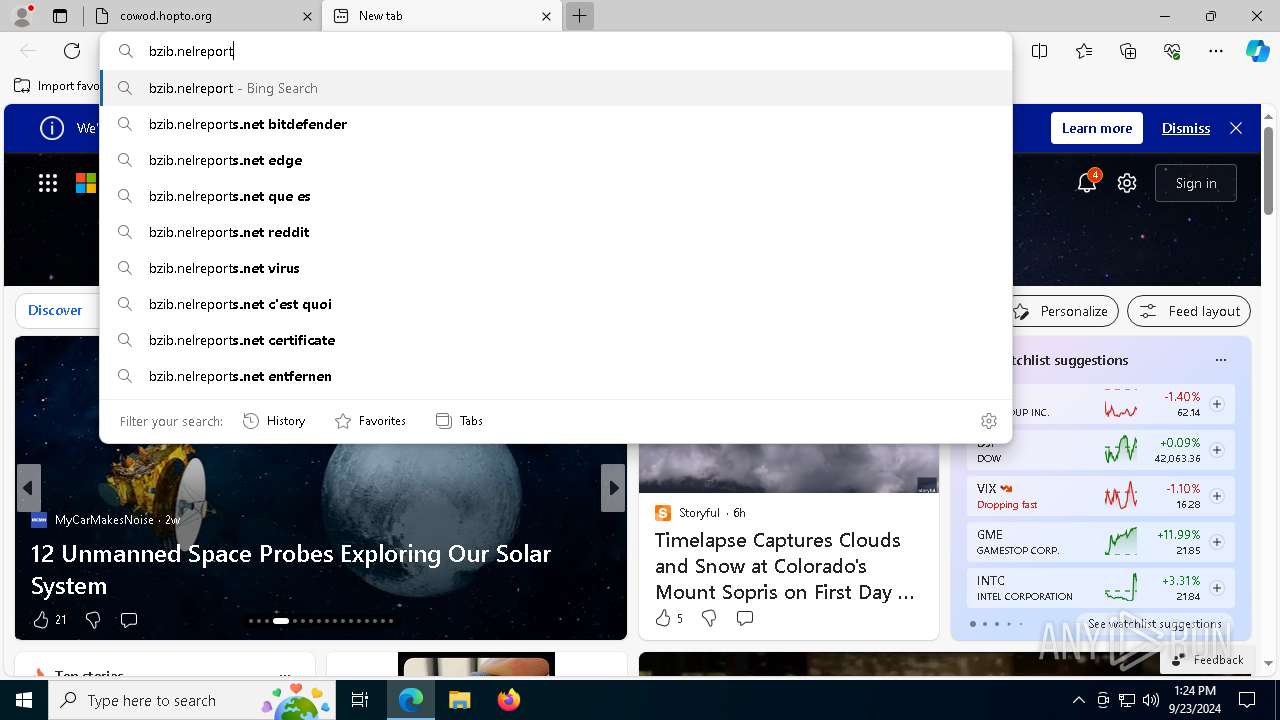Show hidden system tray icons
The image size is (1280, 720).
(x=1078, y=700)
